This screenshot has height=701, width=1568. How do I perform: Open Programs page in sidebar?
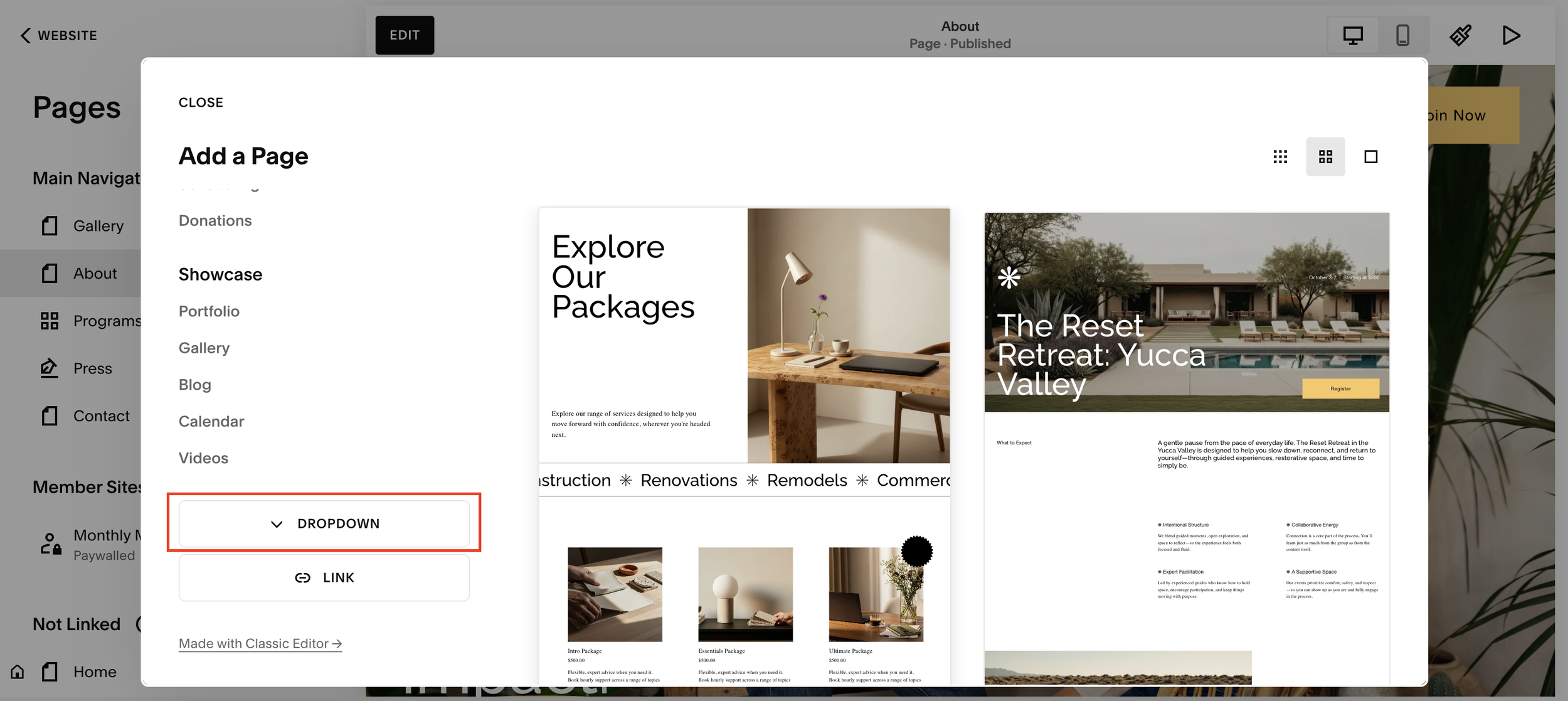click(x=107, y=321)
